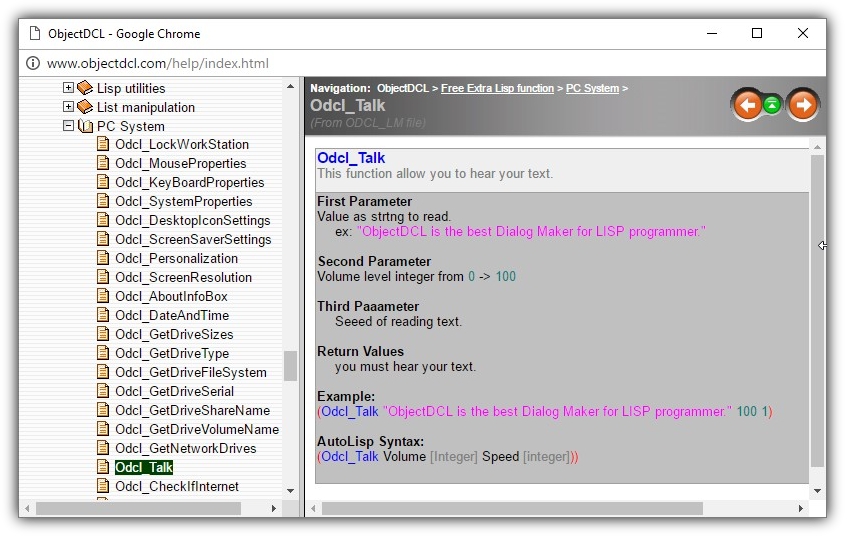Image resolution: width=845 pixels, height=536 pixels.
Task: Click tree pane scroll left arrow
Action: click(27, 508)
